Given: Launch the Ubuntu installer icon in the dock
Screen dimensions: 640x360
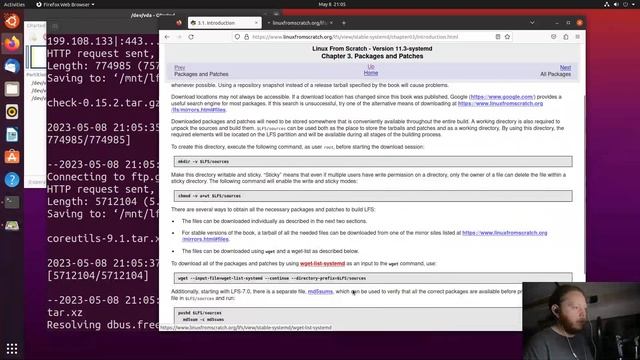Looking at the screenshot, I should 12,21.
